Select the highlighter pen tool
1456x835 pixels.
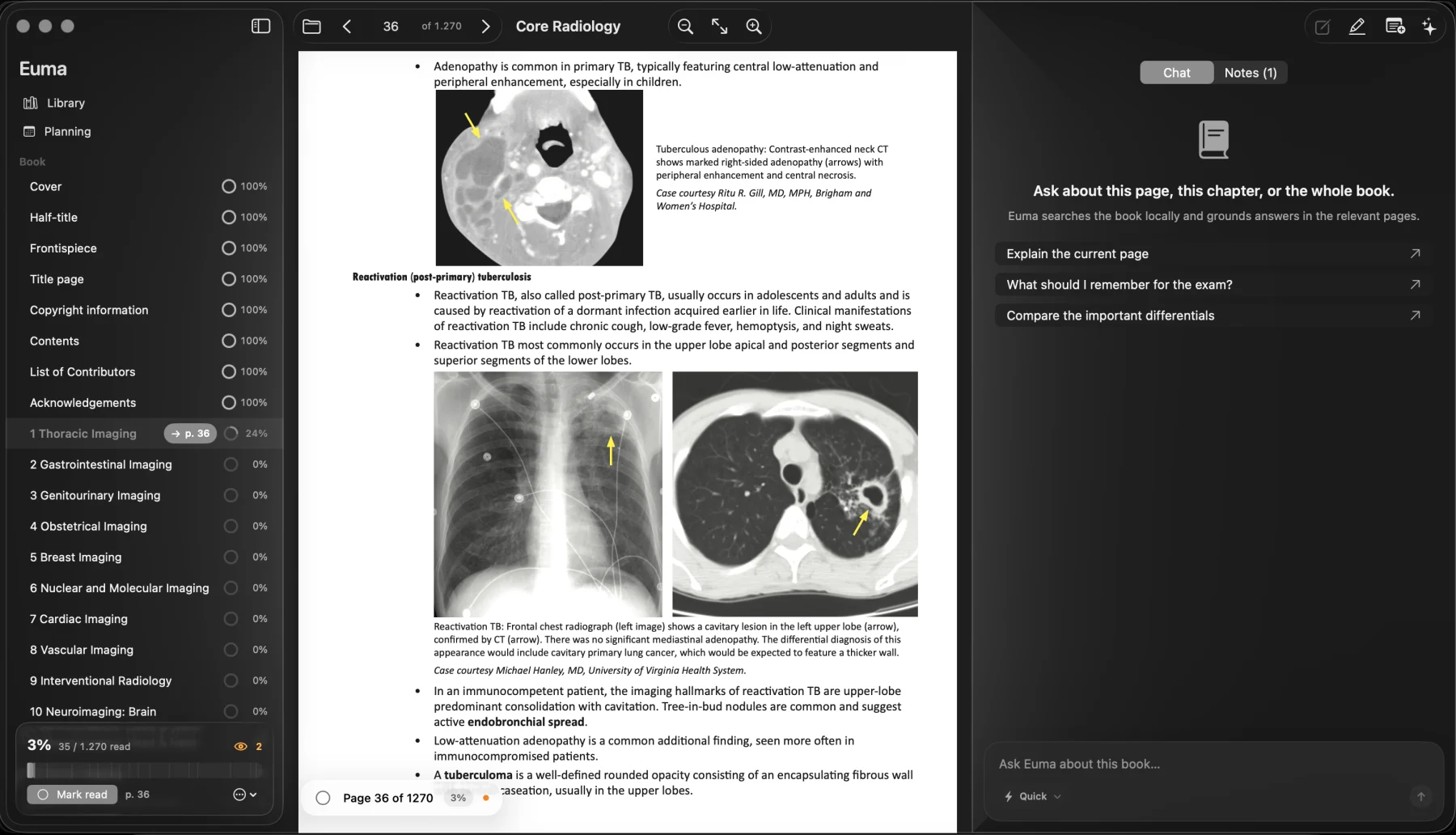[x=1357, y=27]
